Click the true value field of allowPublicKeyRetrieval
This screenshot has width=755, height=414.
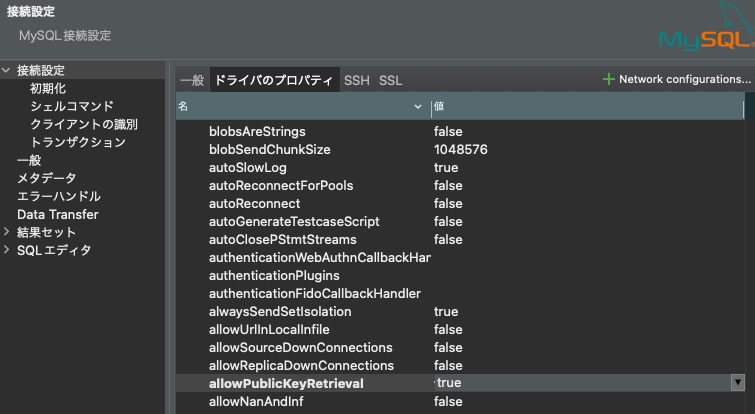point(583,383)
